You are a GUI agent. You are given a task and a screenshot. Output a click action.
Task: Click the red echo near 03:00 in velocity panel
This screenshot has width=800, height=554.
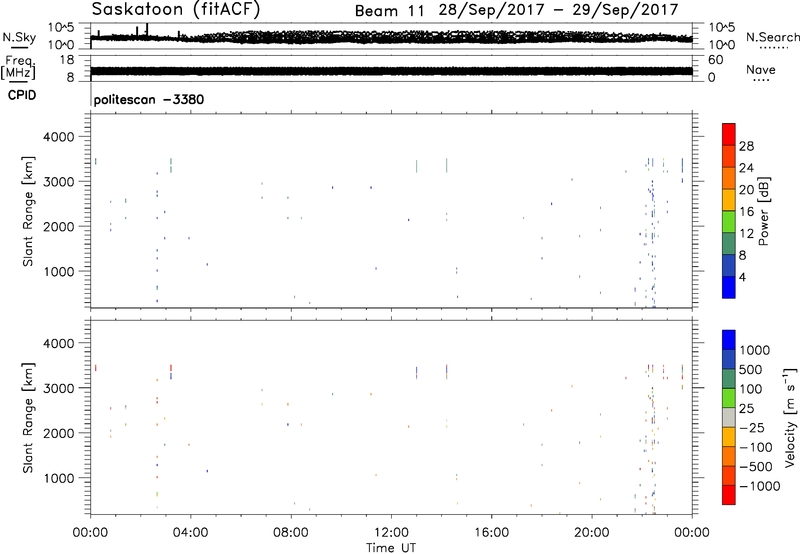171,368
